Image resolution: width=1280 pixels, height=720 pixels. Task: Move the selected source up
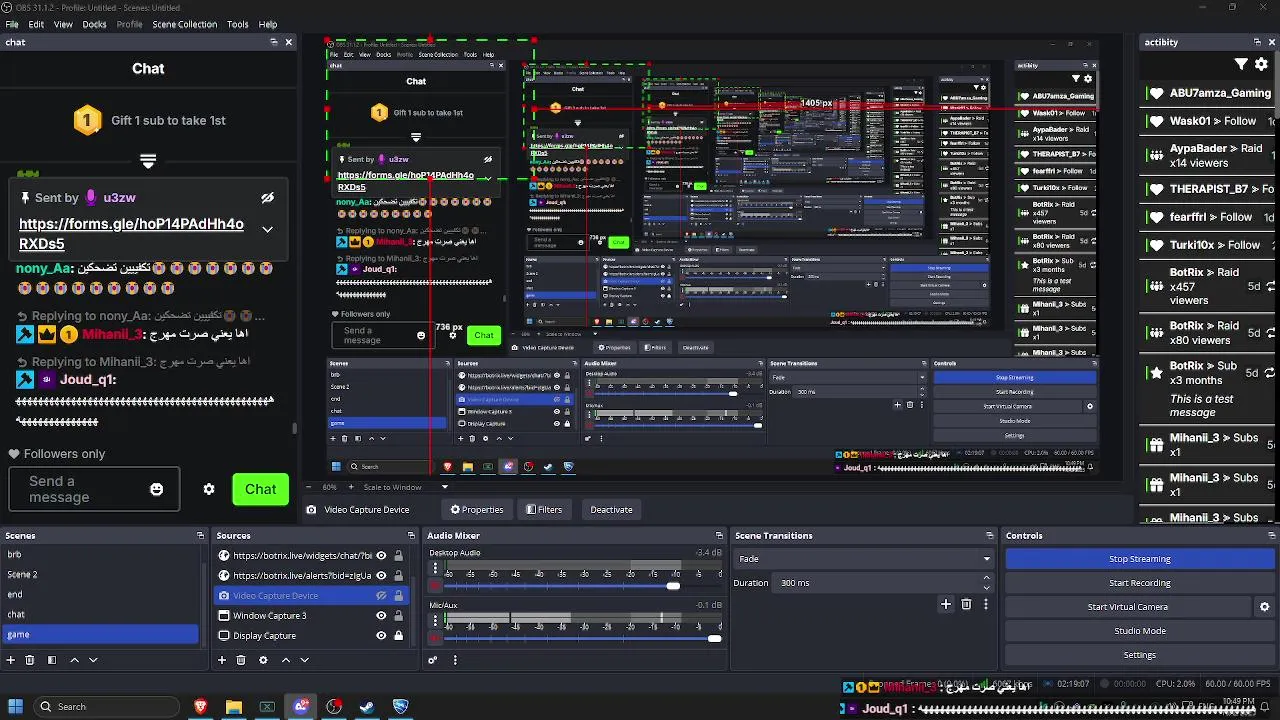click(x=285, y=660)
